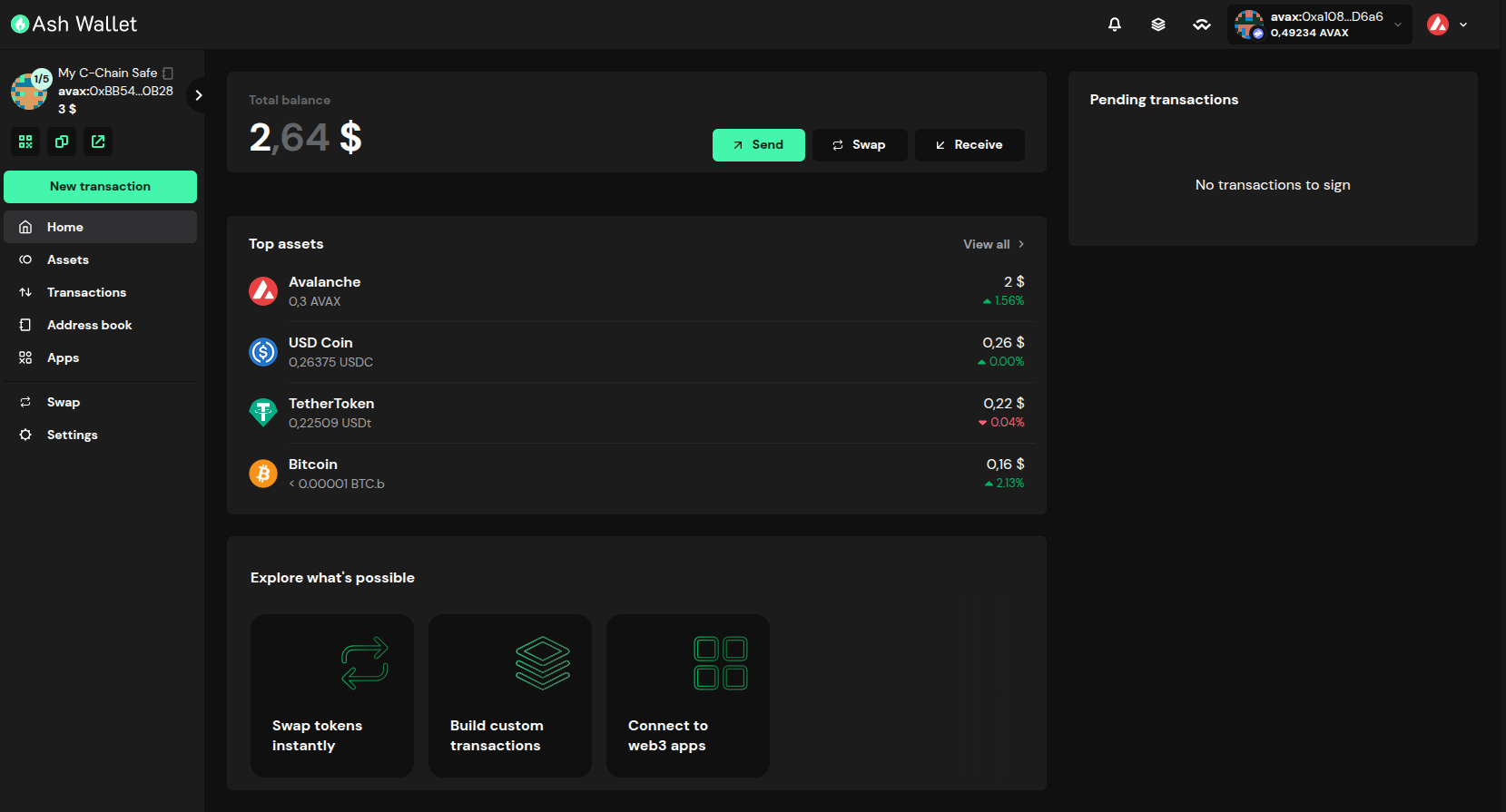Open Swap in sidebar
1506x812 pixels.
tap(100, 402)
